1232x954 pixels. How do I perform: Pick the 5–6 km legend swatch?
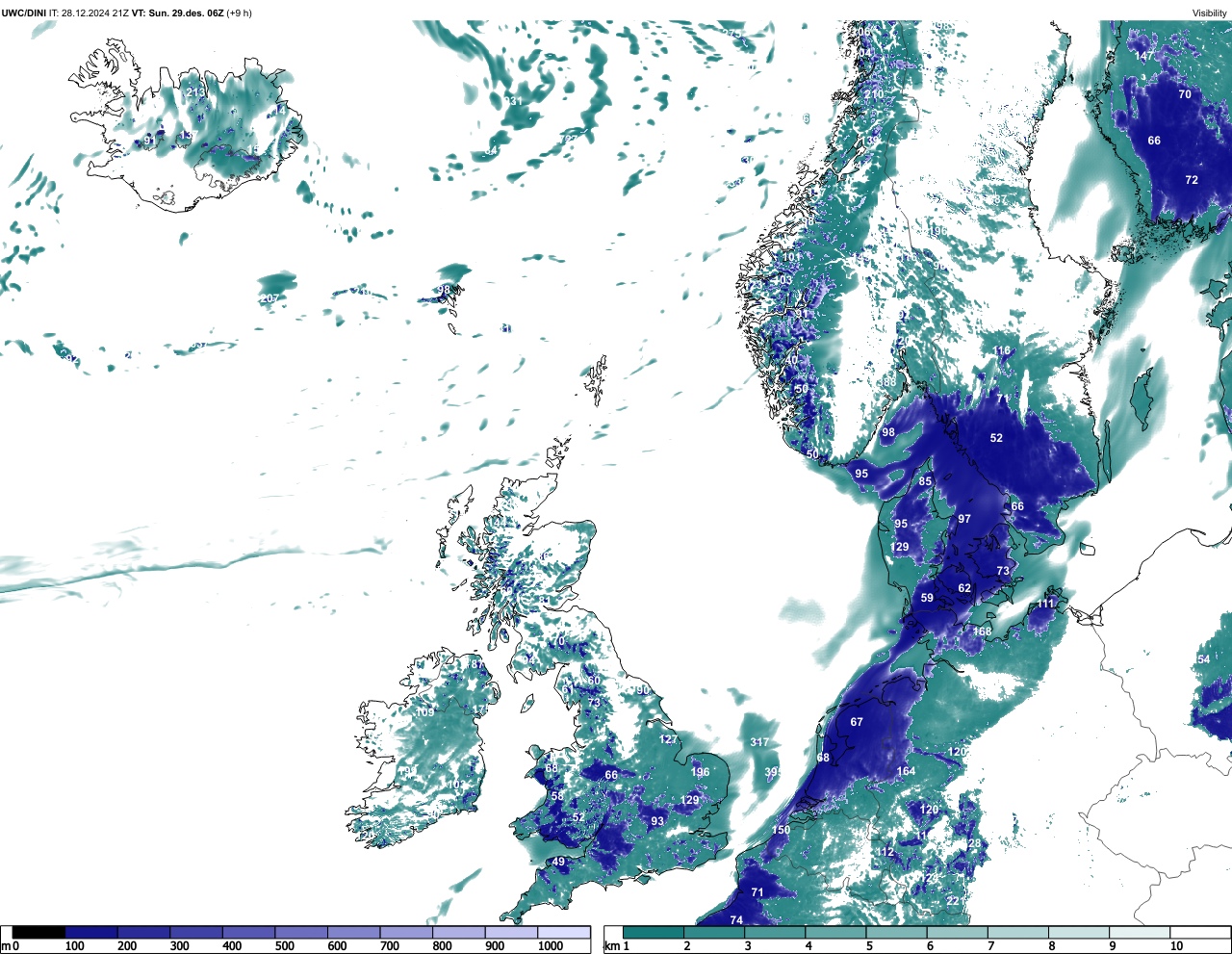(x=896, y=932)
